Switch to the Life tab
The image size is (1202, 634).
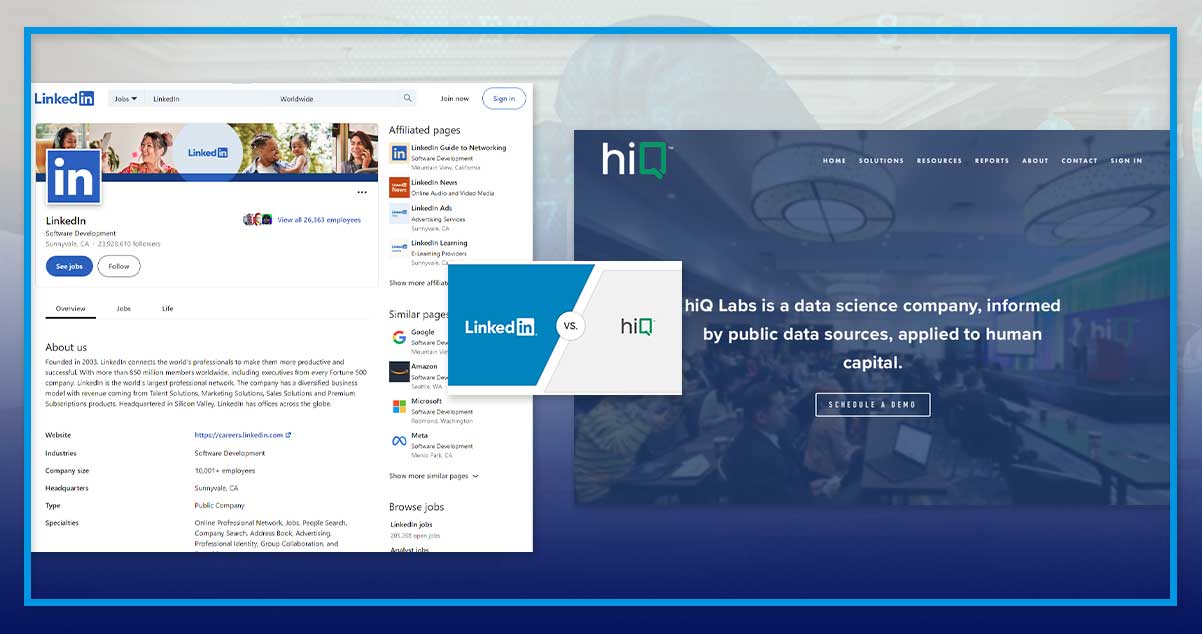[x=167, y=308]
